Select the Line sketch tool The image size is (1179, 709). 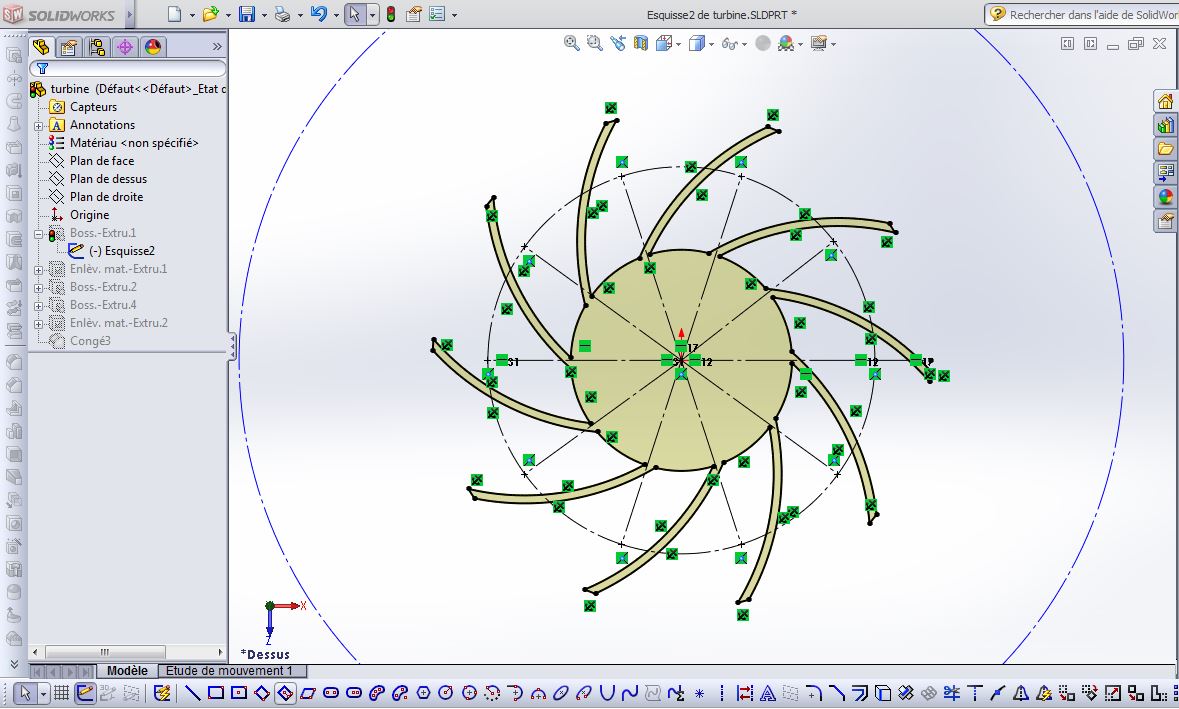pyautogui.click(x=192, y=692)
